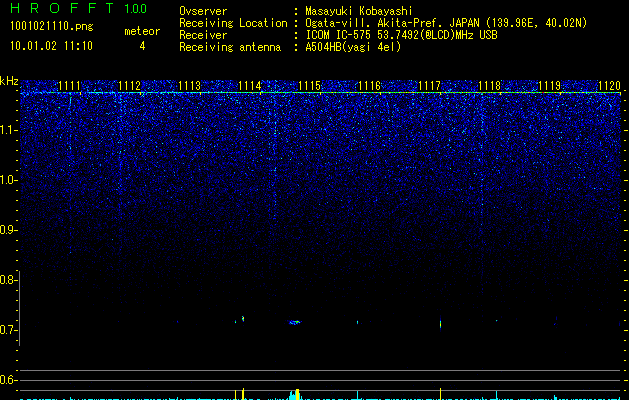Click the Receiver field label
The image size is (629, 400).
203,35
